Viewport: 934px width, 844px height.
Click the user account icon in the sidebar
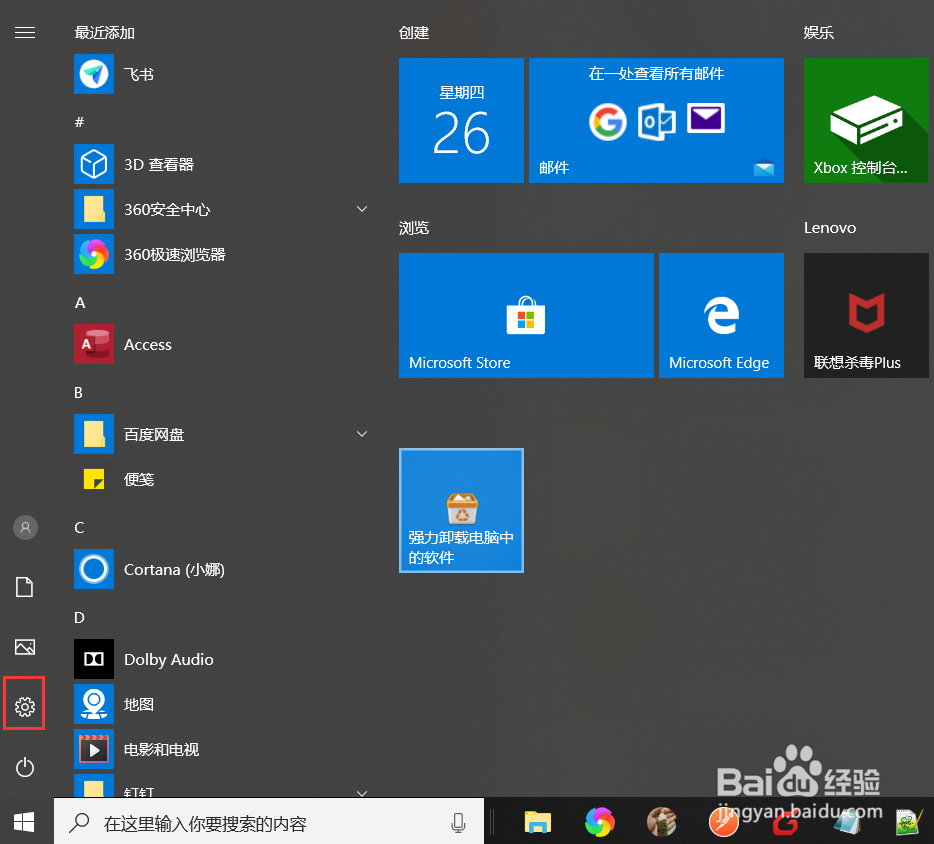[x=24, y=527]
